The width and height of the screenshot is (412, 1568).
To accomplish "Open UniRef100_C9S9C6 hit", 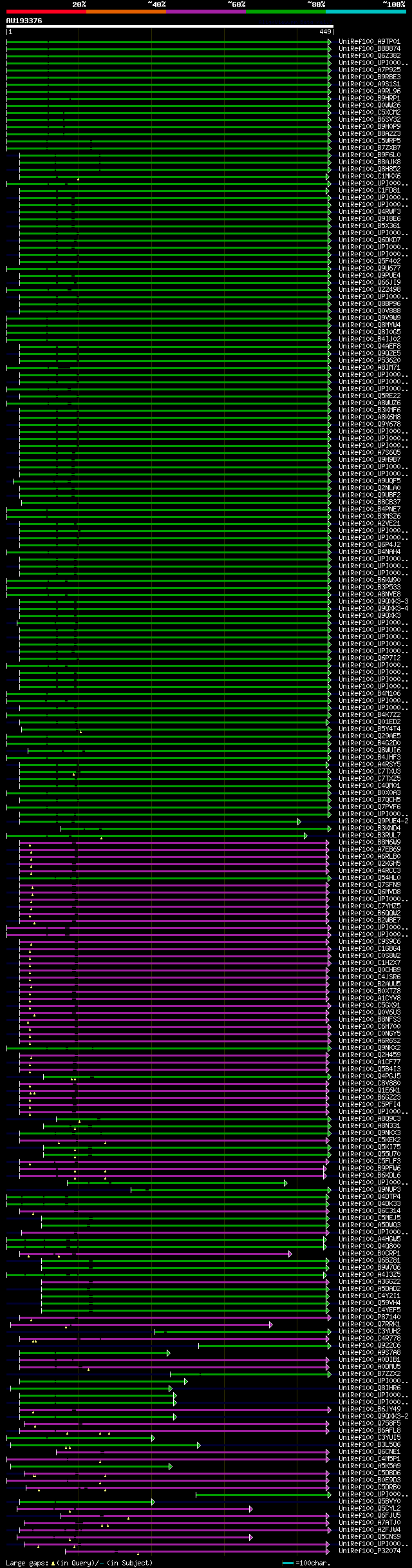I will click(370, 942).
